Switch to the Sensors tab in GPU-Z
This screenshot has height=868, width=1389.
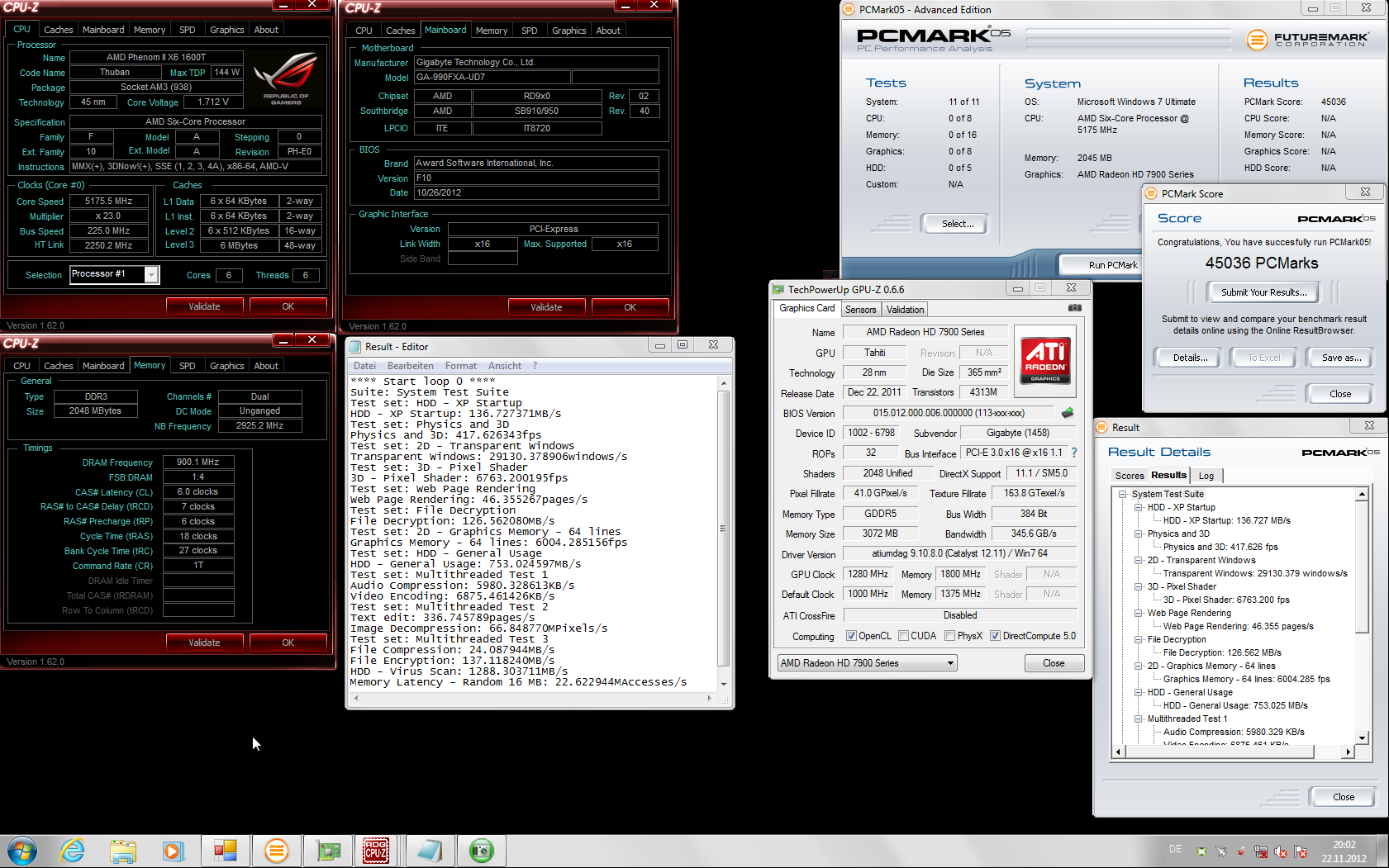(860, 310)
